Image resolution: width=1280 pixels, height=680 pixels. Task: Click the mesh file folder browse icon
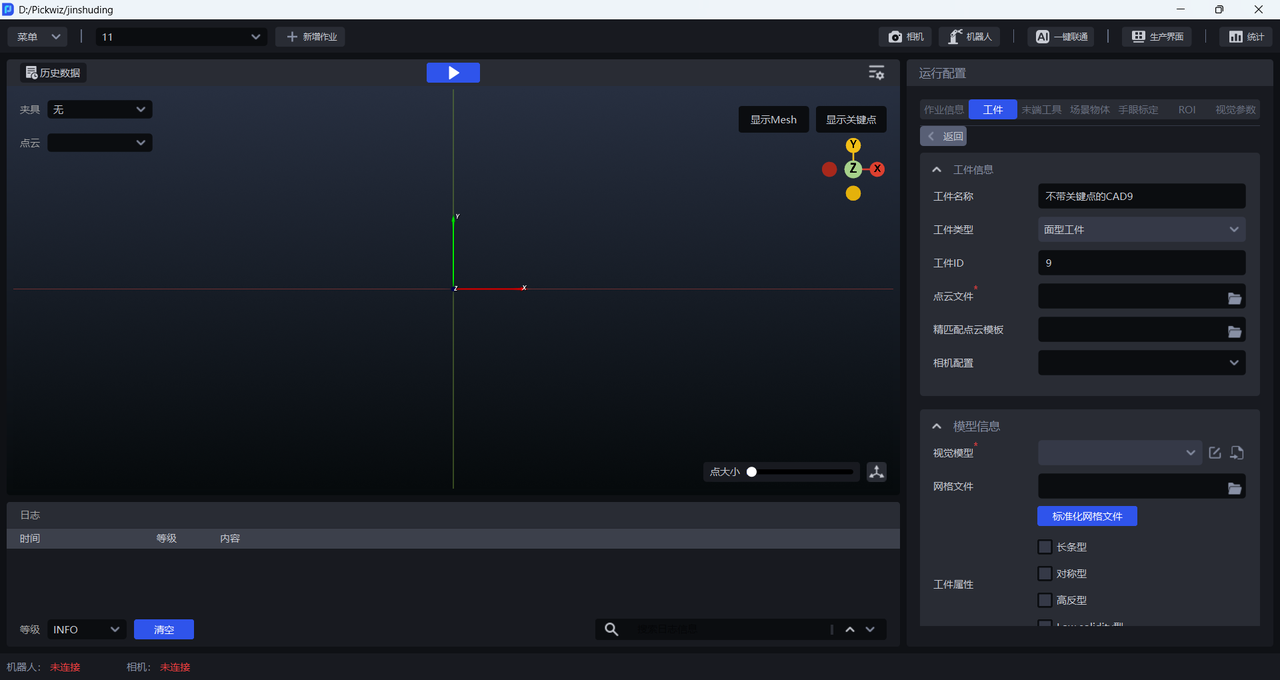point(1234,487)
